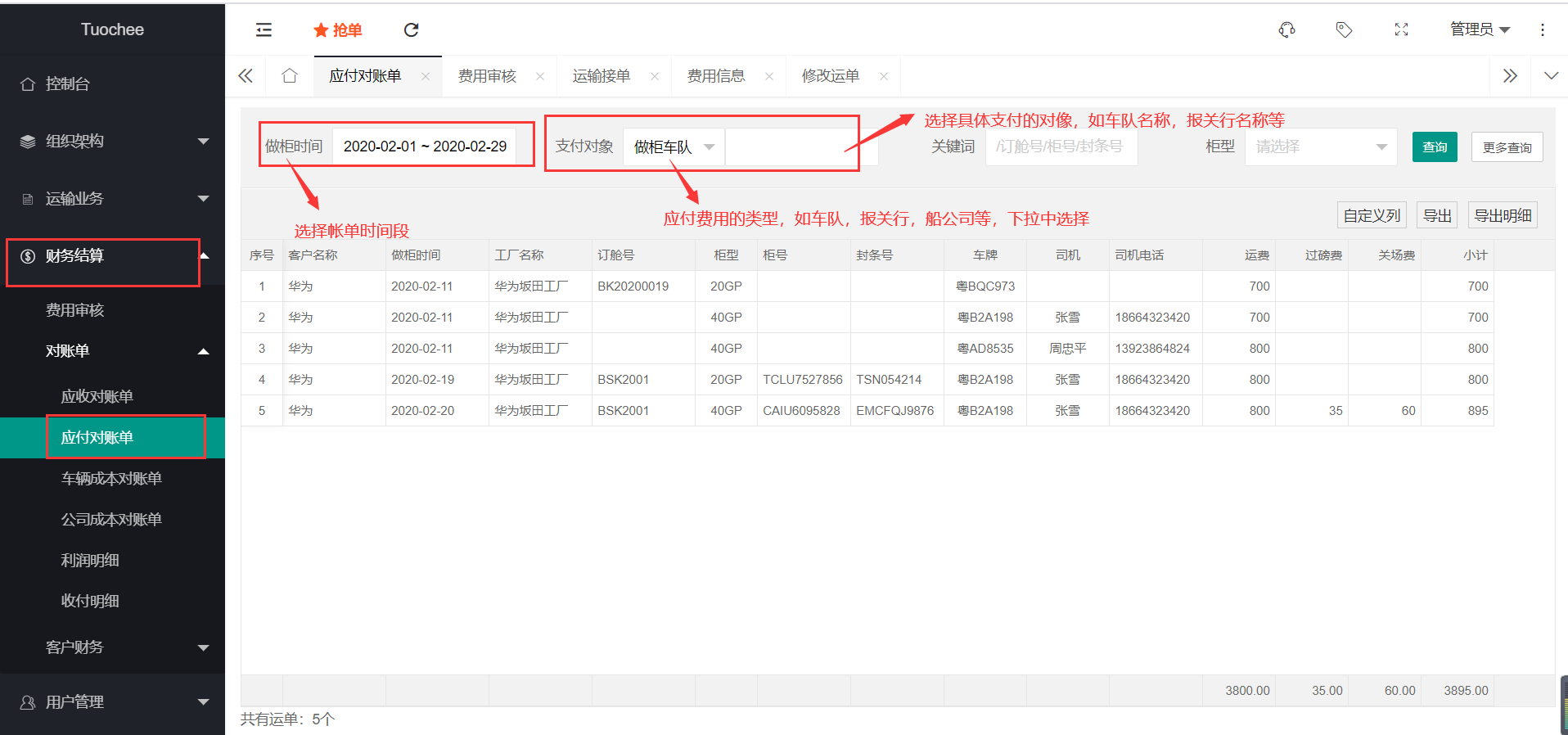Click the tag label icon in top bar
The height and width of the screenshot is (735, 1568).
click(1344, 30)
